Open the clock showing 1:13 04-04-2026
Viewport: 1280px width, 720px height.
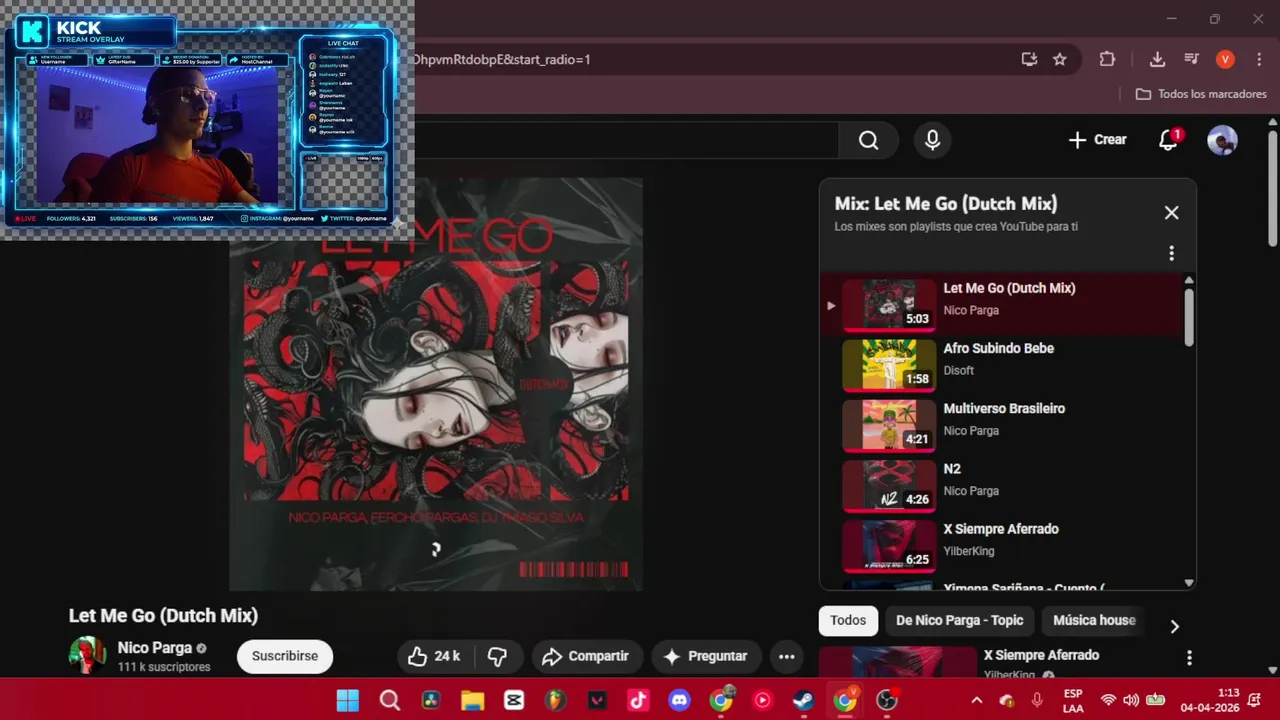tap(1210, 700)
